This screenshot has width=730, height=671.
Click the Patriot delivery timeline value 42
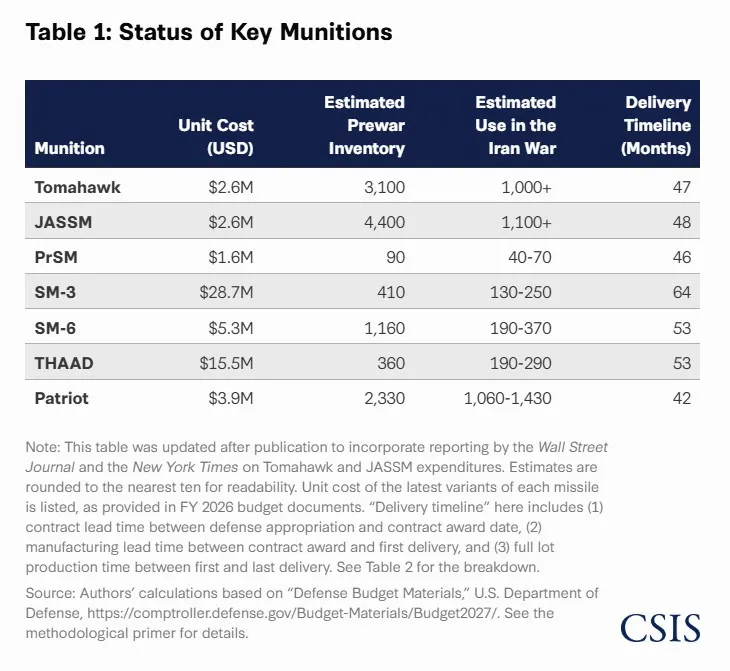(682, 398)
